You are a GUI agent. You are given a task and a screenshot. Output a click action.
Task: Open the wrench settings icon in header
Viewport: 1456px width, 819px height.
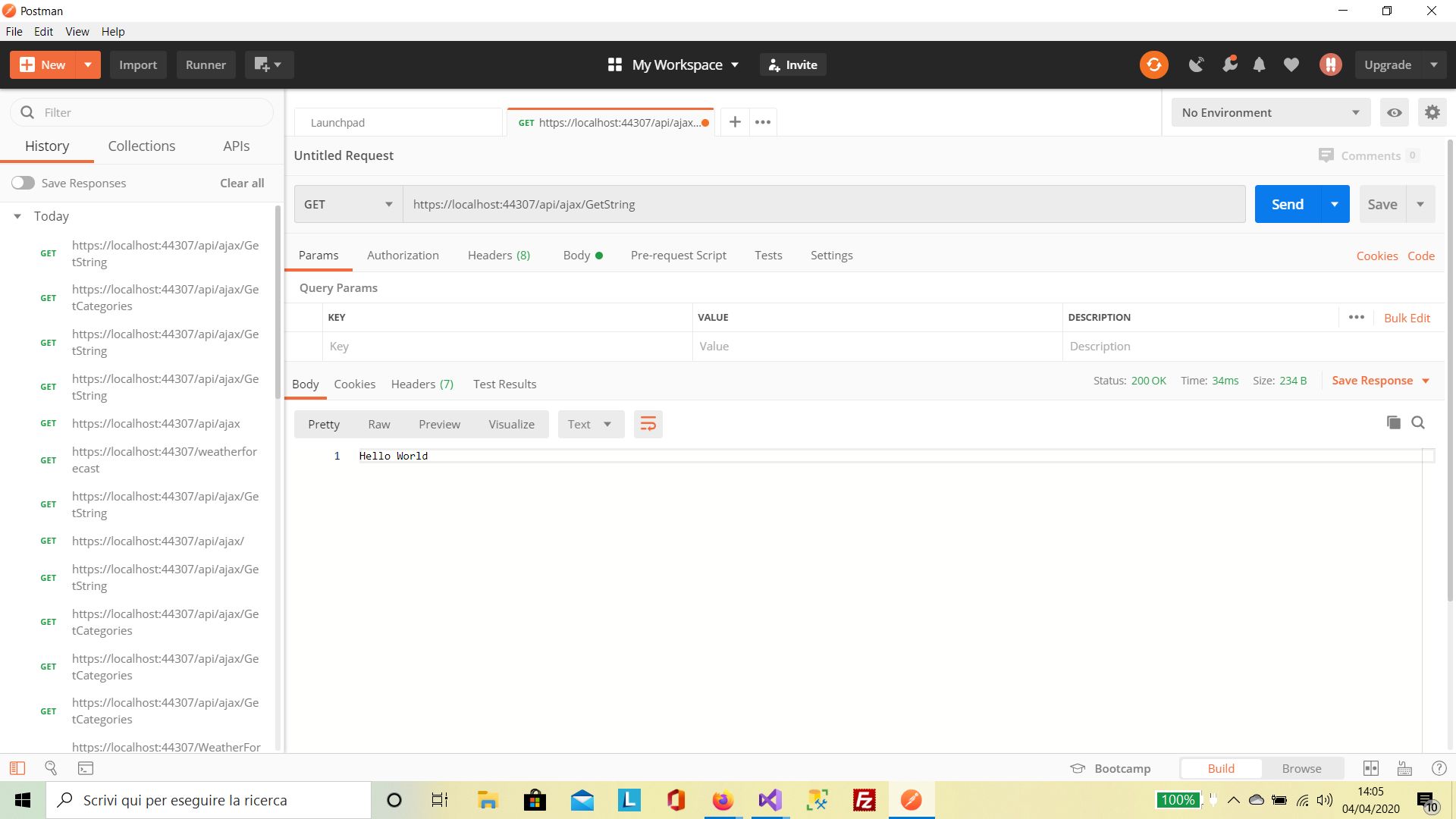point(1229,64)
